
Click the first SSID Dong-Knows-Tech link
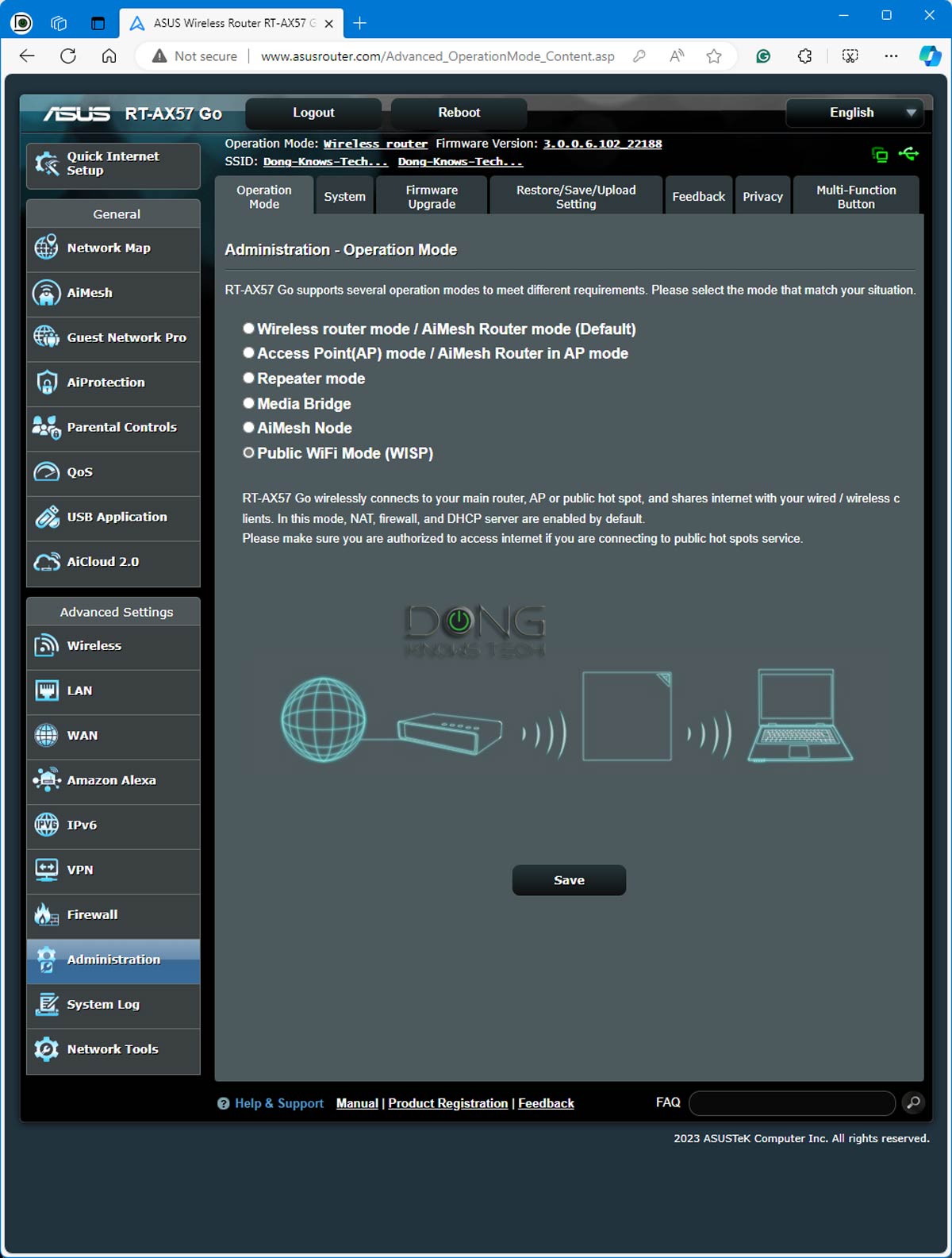point(325,162)
